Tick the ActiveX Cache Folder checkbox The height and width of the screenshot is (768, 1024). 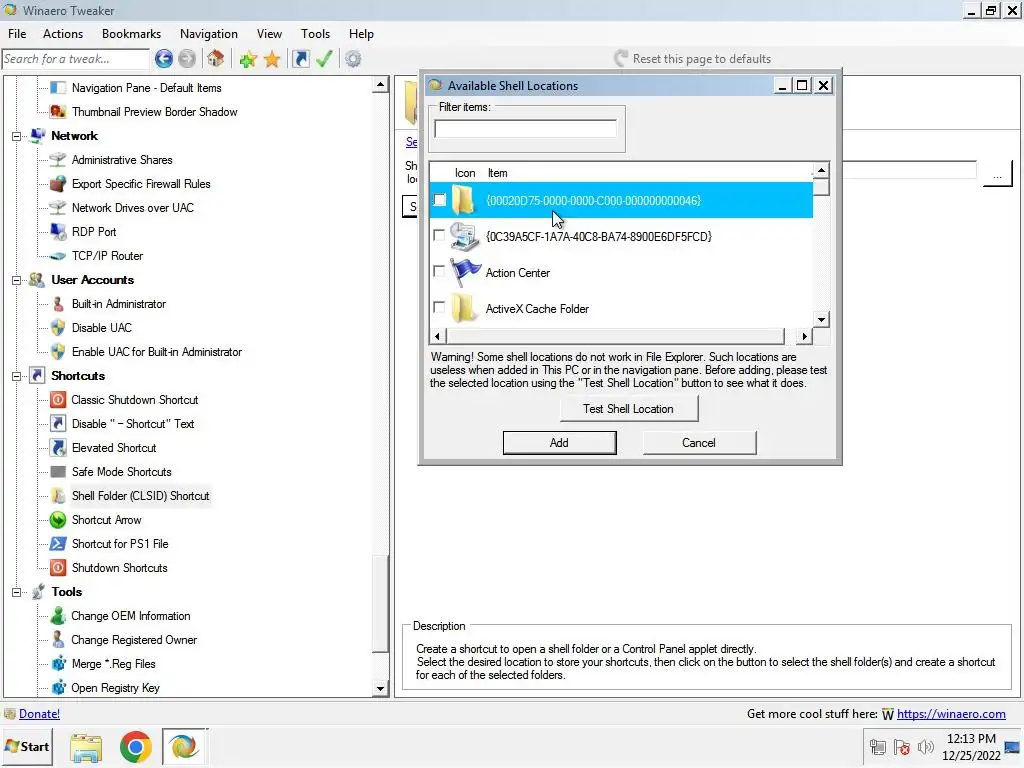(440, 307)
